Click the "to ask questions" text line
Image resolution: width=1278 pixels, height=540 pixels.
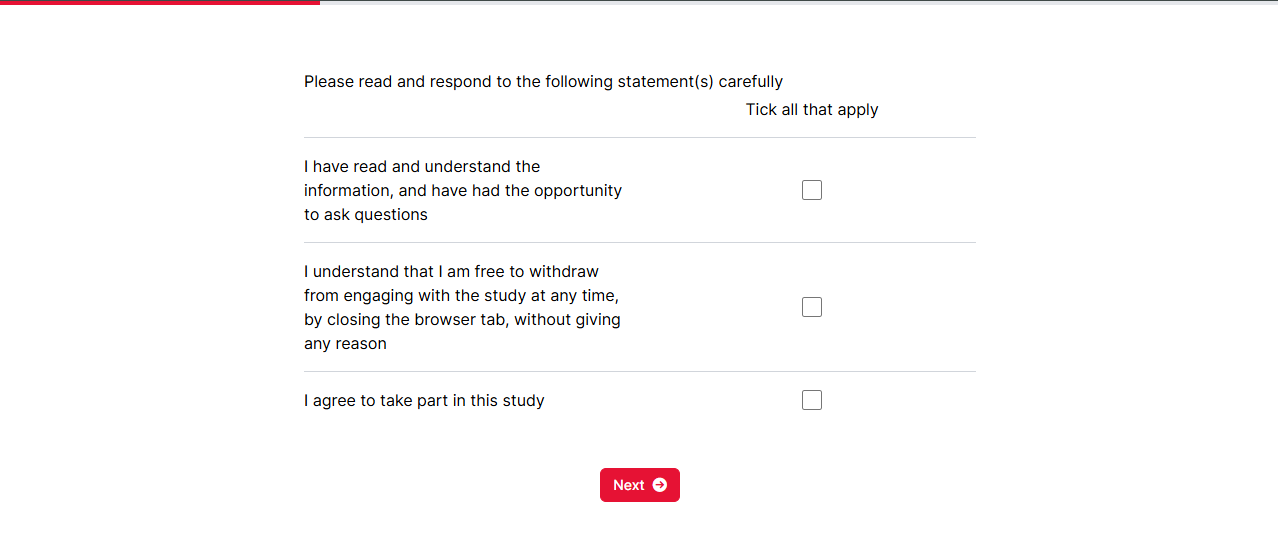[x=366, y=214]
